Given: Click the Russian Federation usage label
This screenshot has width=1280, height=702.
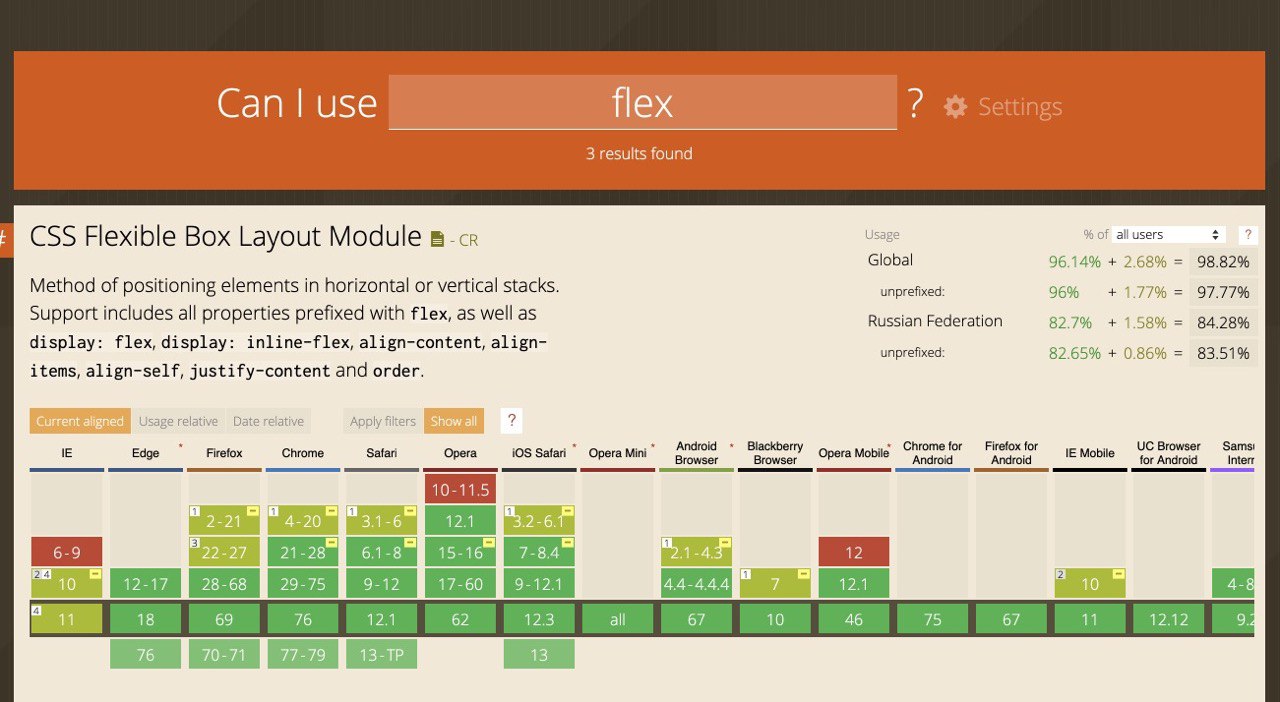Looking at the screenshot, I should point(935,321).
